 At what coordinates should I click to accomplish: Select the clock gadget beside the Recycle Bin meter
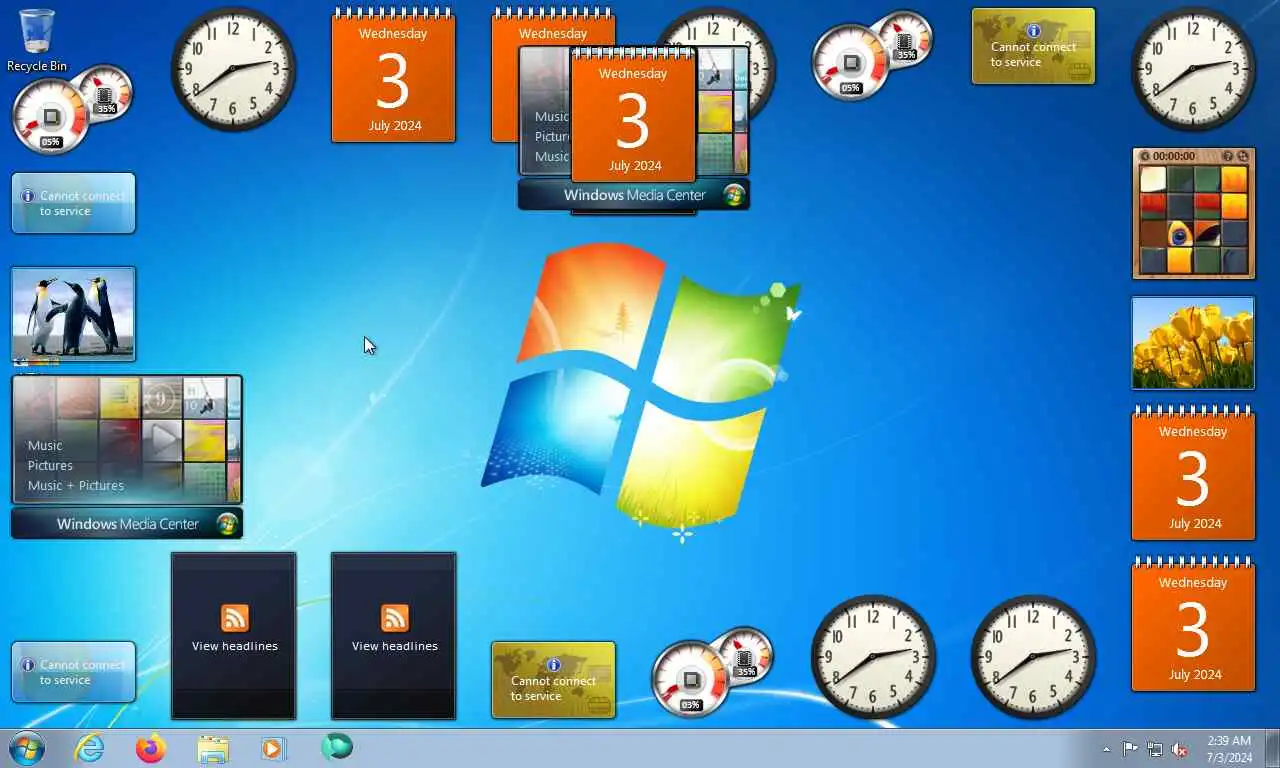pos(233,69)
